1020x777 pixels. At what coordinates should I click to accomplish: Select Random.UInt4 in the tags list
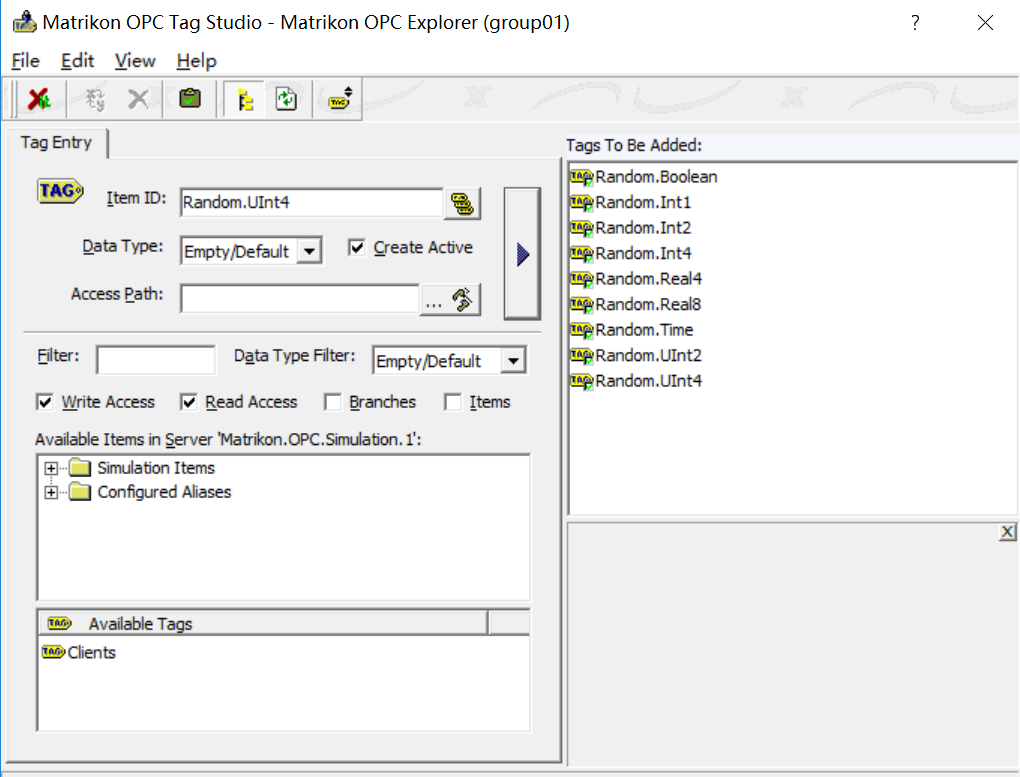pyautogui.click(x=649, y=381)
